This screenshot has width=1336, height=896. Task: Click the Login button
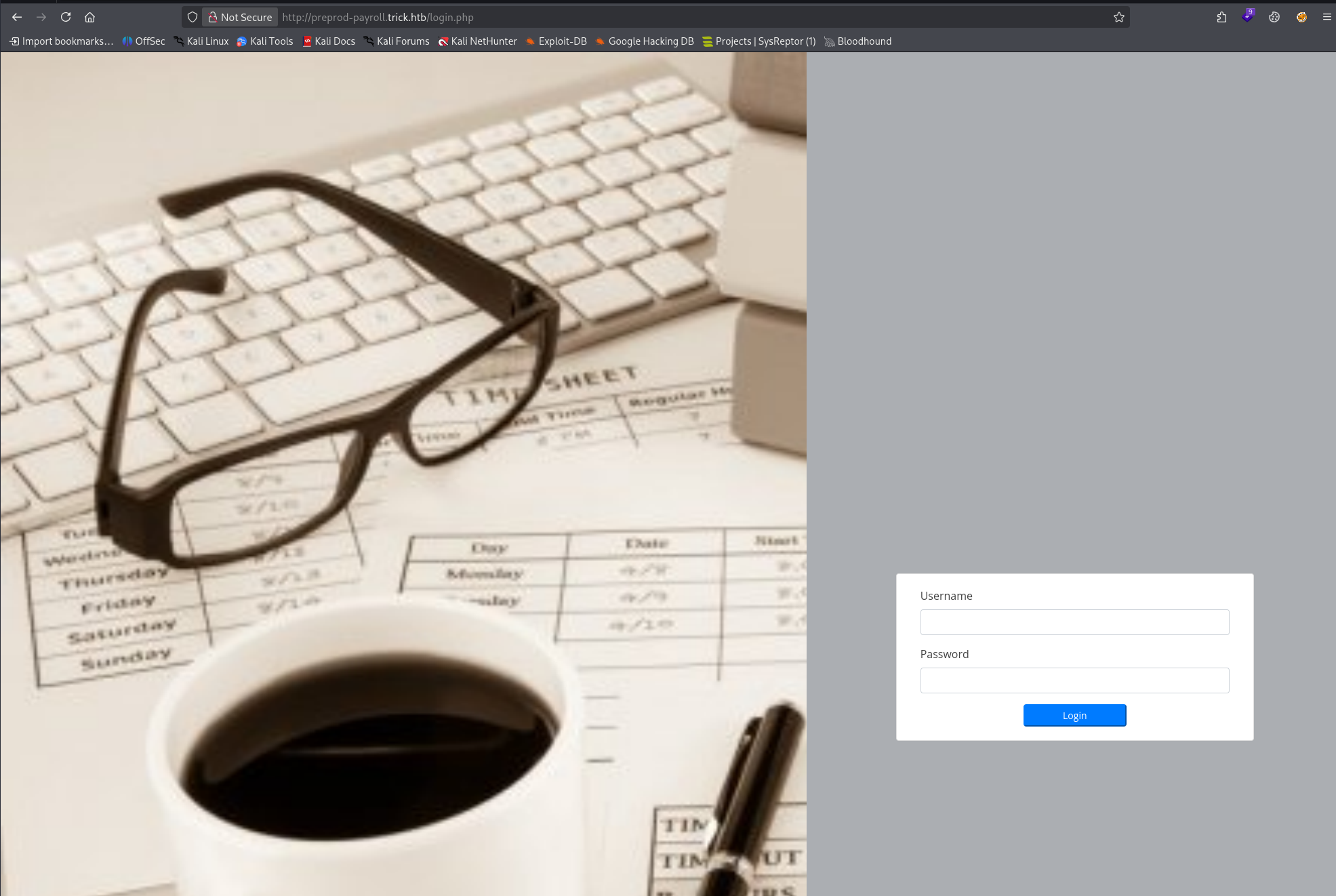pyautogui.click(x=1074, y=715)
